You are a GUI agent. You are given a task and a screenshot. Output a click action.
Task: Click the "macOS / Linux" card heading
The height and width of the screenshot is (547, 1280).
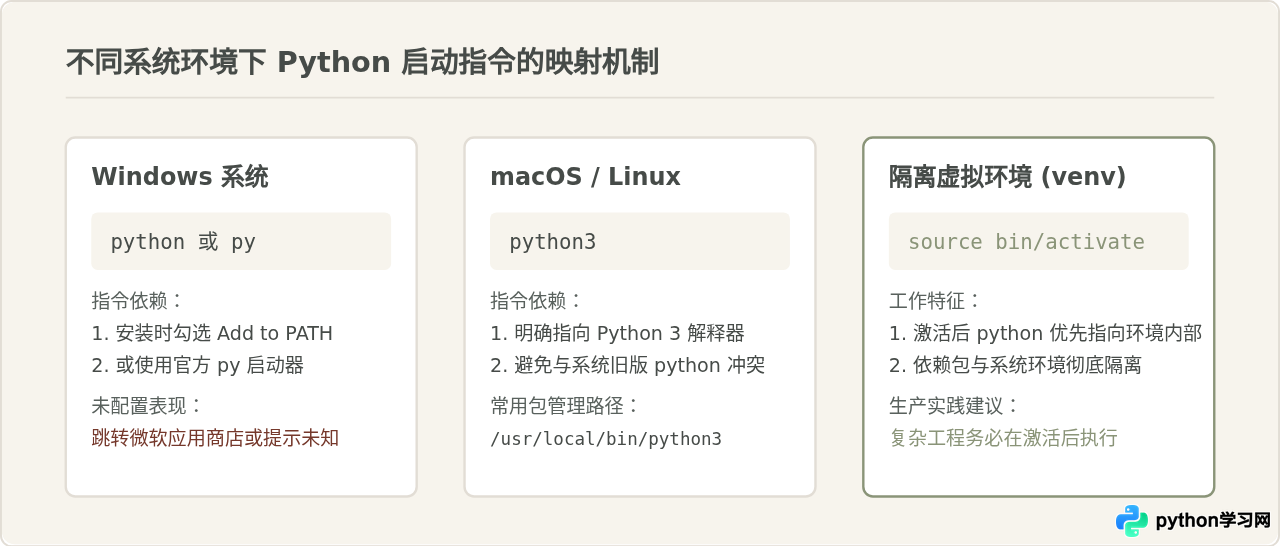click(585, 177)
